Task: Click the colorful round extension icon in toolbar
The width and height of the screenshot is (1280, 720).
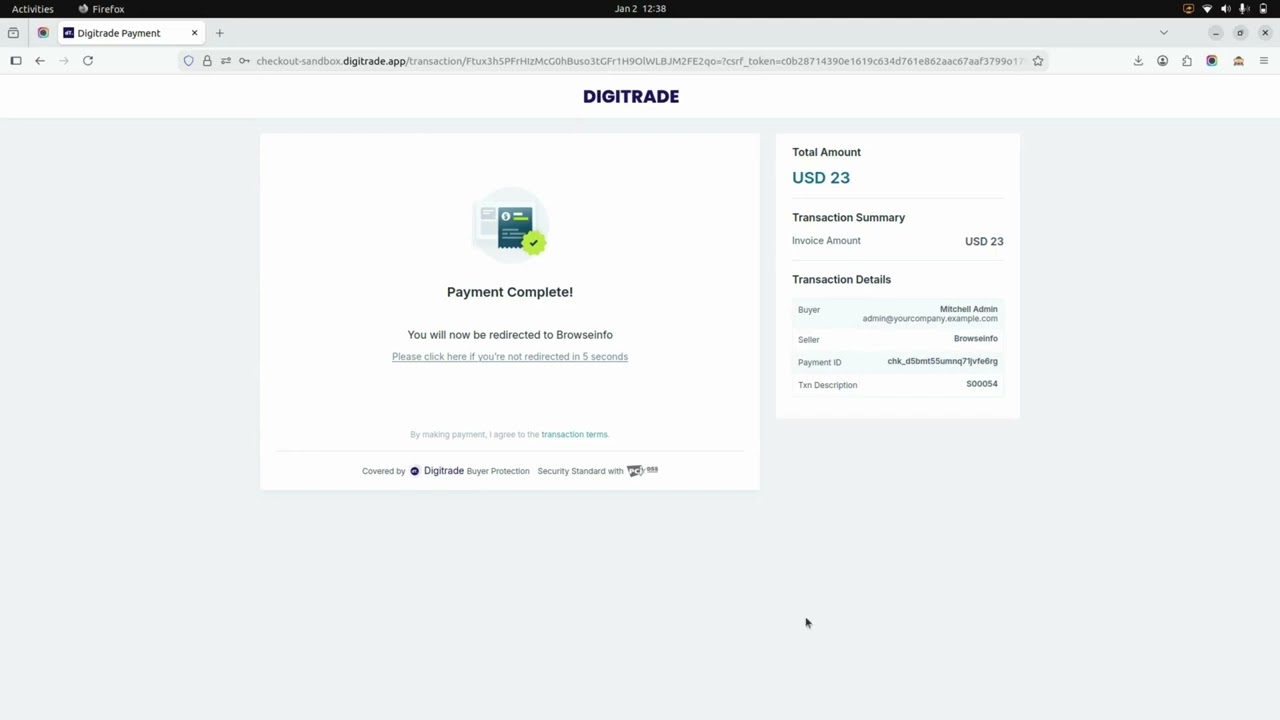Action: [x=1212, y=61]
